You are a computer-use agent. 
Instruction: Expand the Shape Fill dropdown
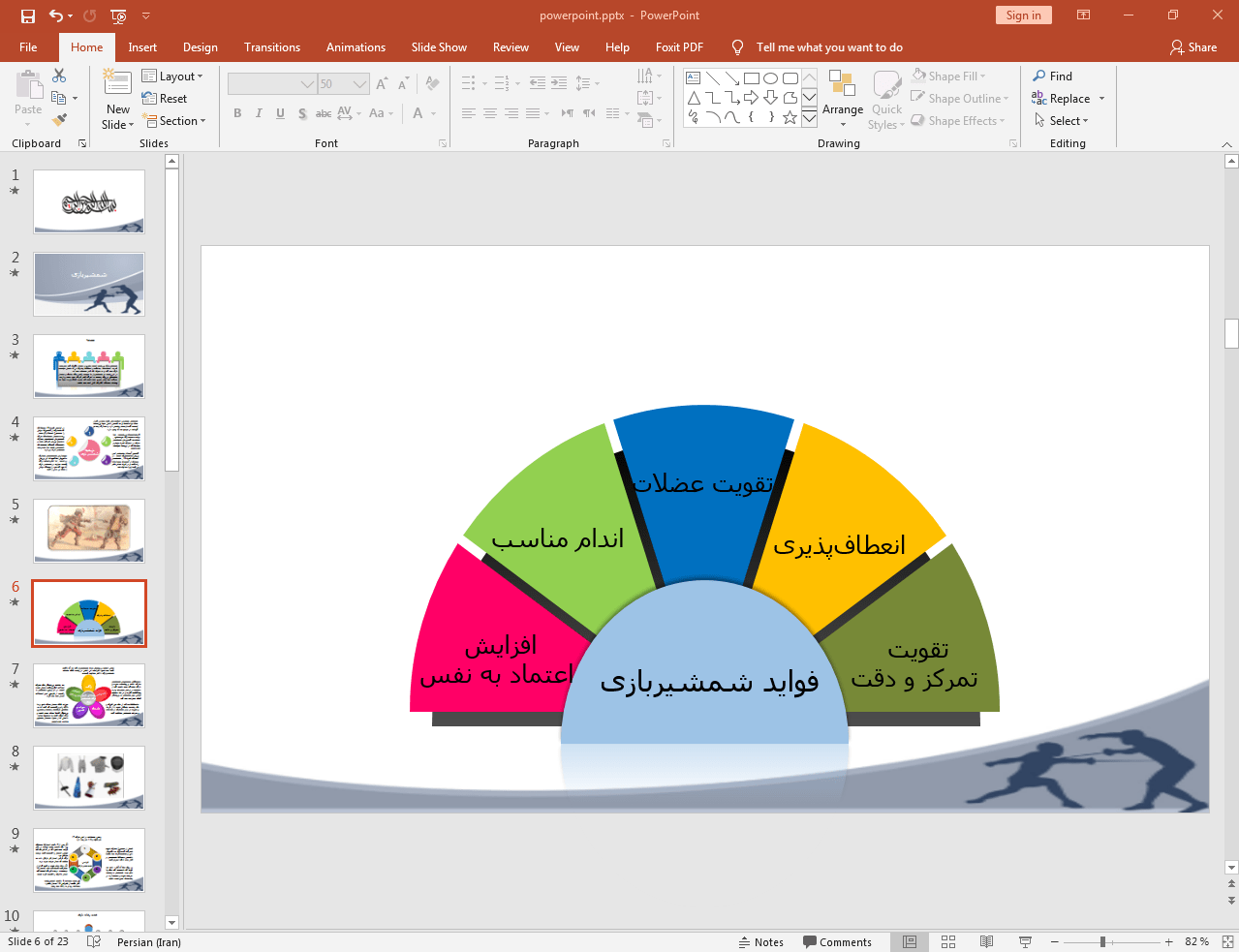pos(949,77)
